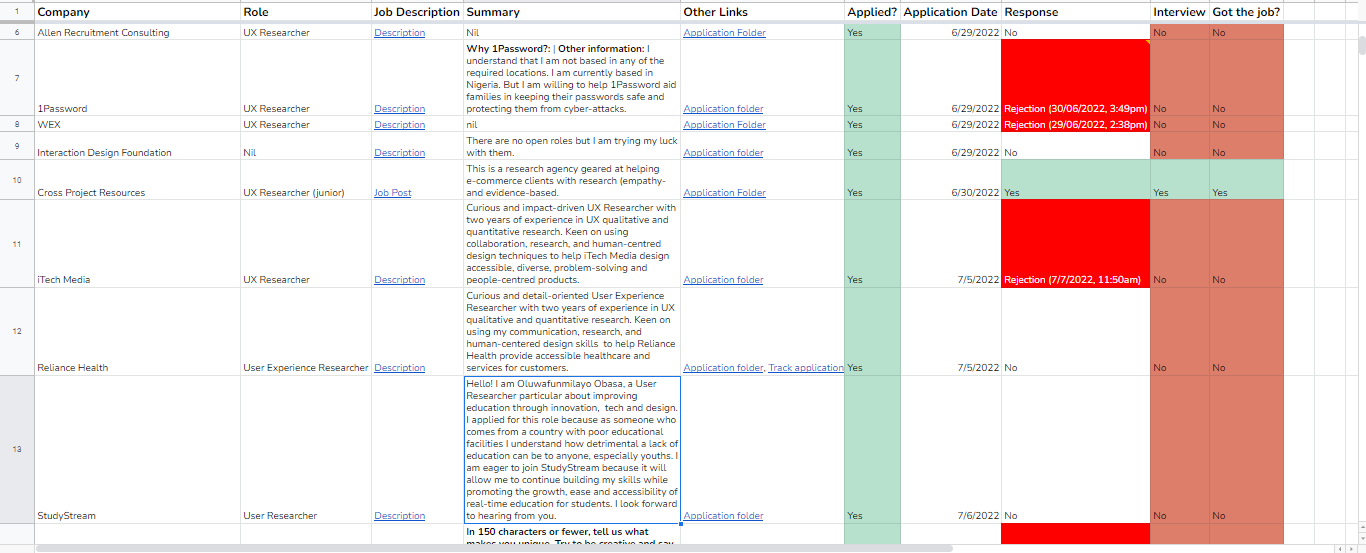Open the Description link in the WEX row
The width and height of the screenshot is (1366, 553).
400,125
